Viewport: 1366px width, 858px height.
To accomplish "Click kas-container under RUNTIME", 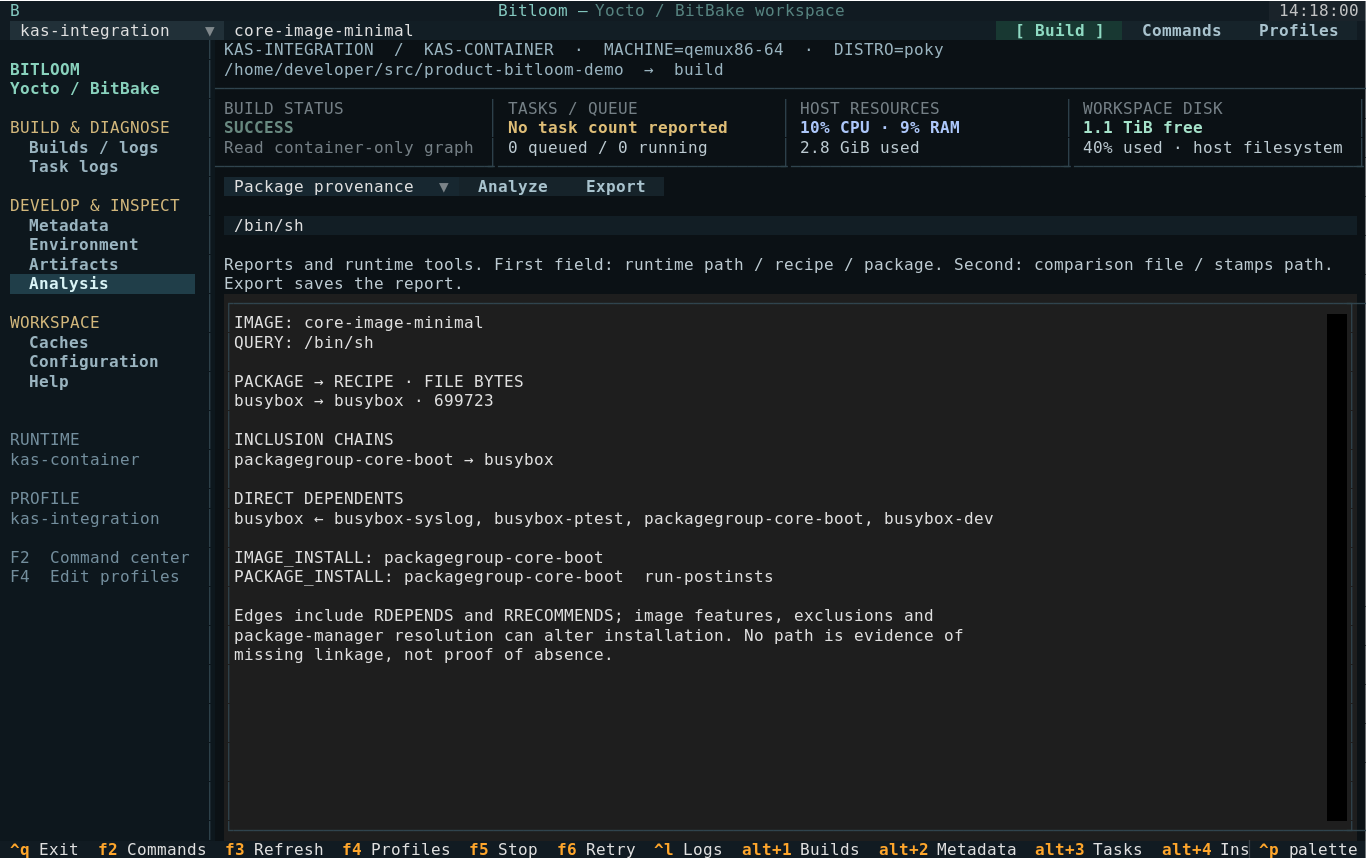I will (74, 460).
